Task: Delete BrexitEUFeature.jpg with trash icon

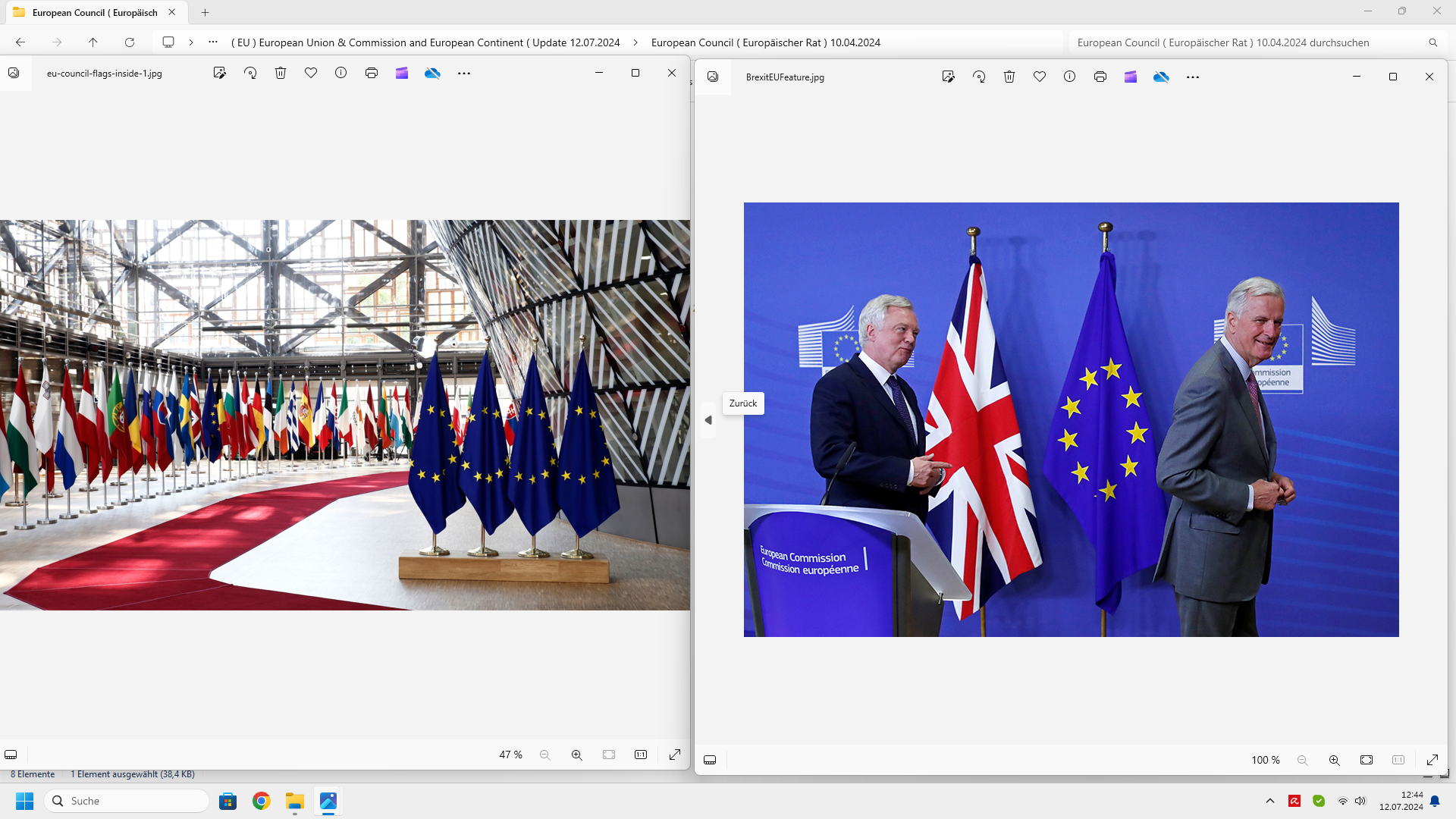Action: (1009, 77)
